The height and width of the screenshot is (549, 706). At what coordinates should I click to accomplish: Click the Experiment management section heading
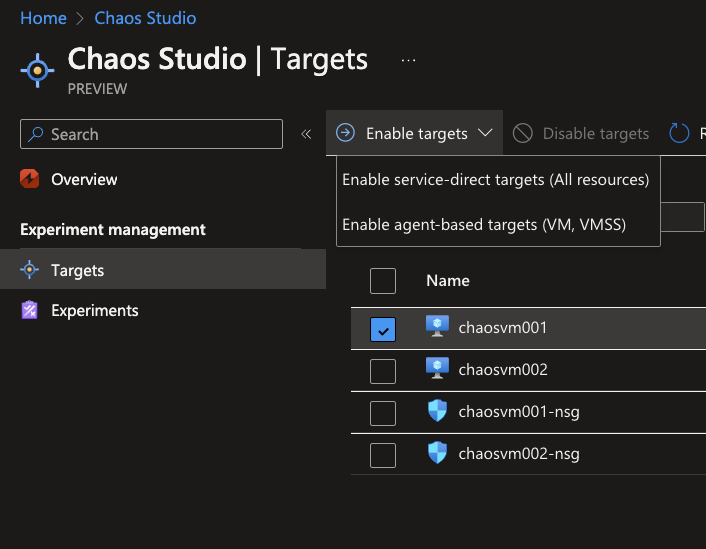pyautogui.click(x=113, y=230)
